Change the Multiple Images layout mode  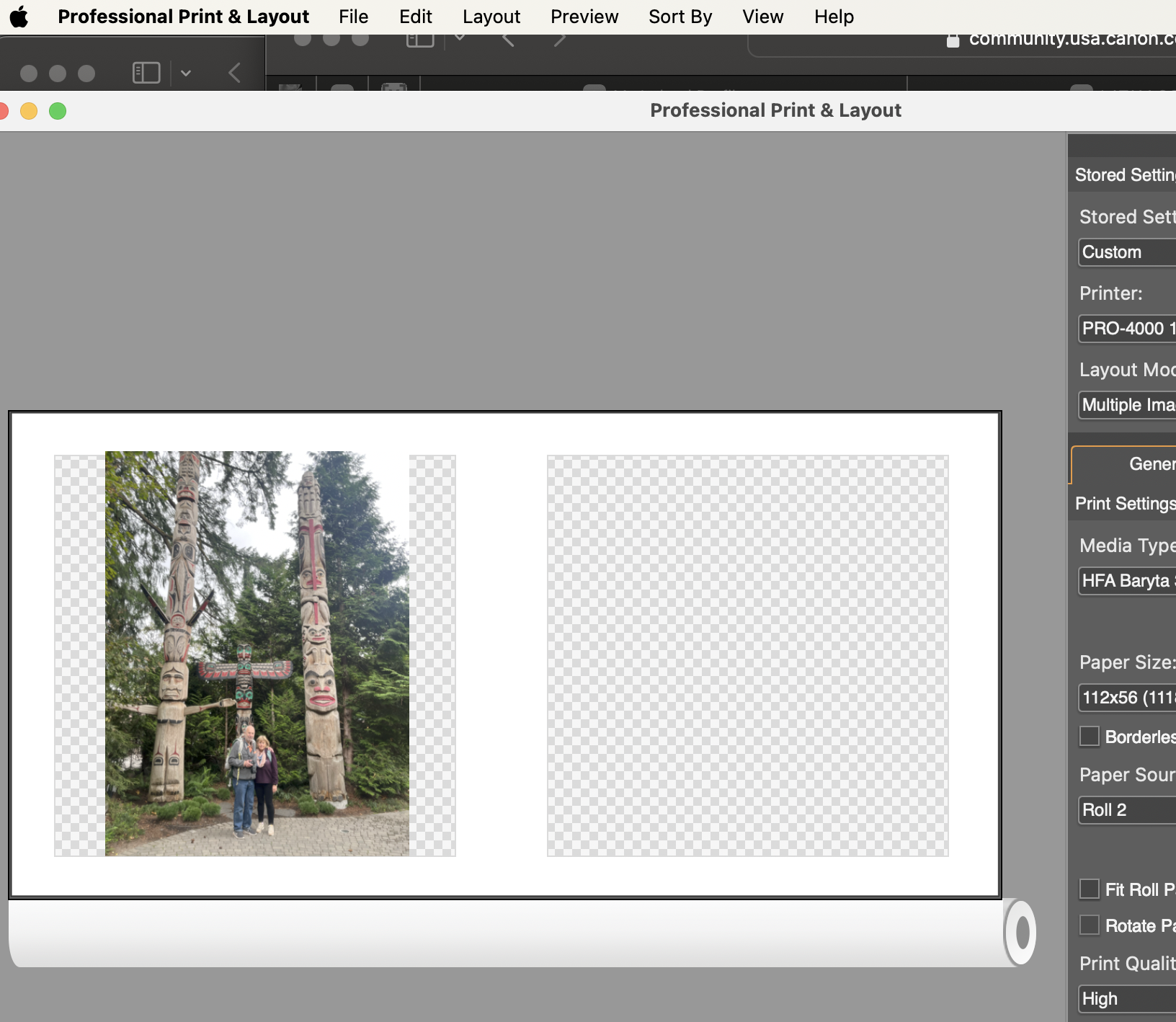(x=1126, y=405)
